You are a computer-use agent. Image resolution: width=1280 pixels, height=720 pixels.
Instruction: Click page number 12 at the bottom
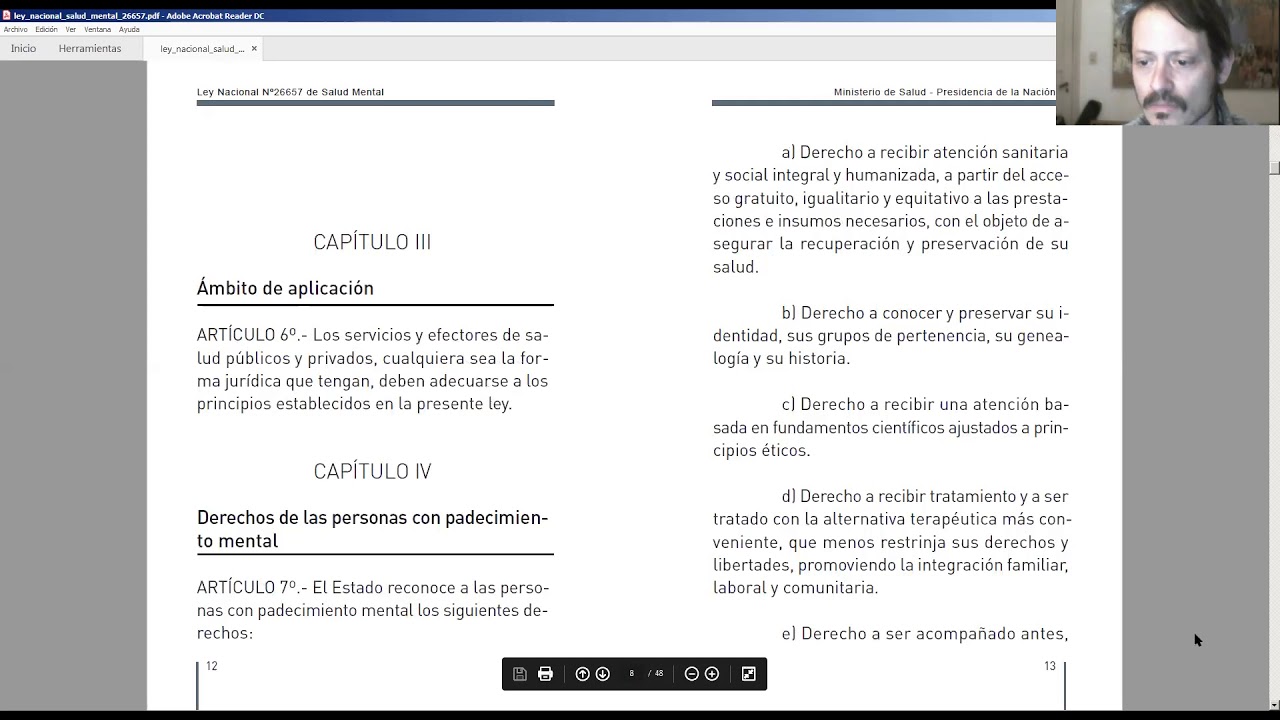click(212, 666)
